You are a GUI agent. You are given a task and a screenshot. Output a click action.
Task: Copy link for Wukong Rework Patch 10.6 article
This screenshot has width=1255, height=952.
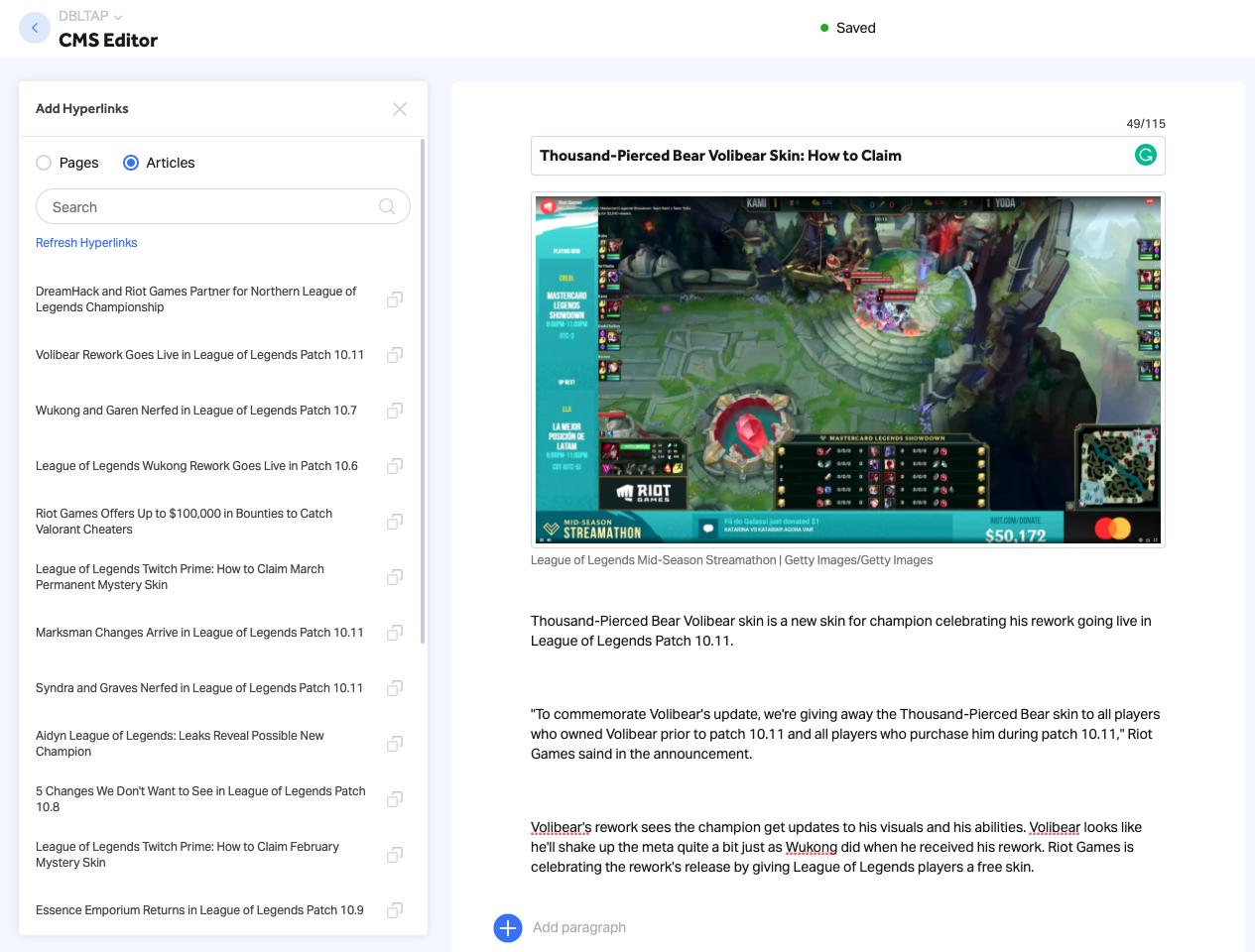[x=395, y=466]
